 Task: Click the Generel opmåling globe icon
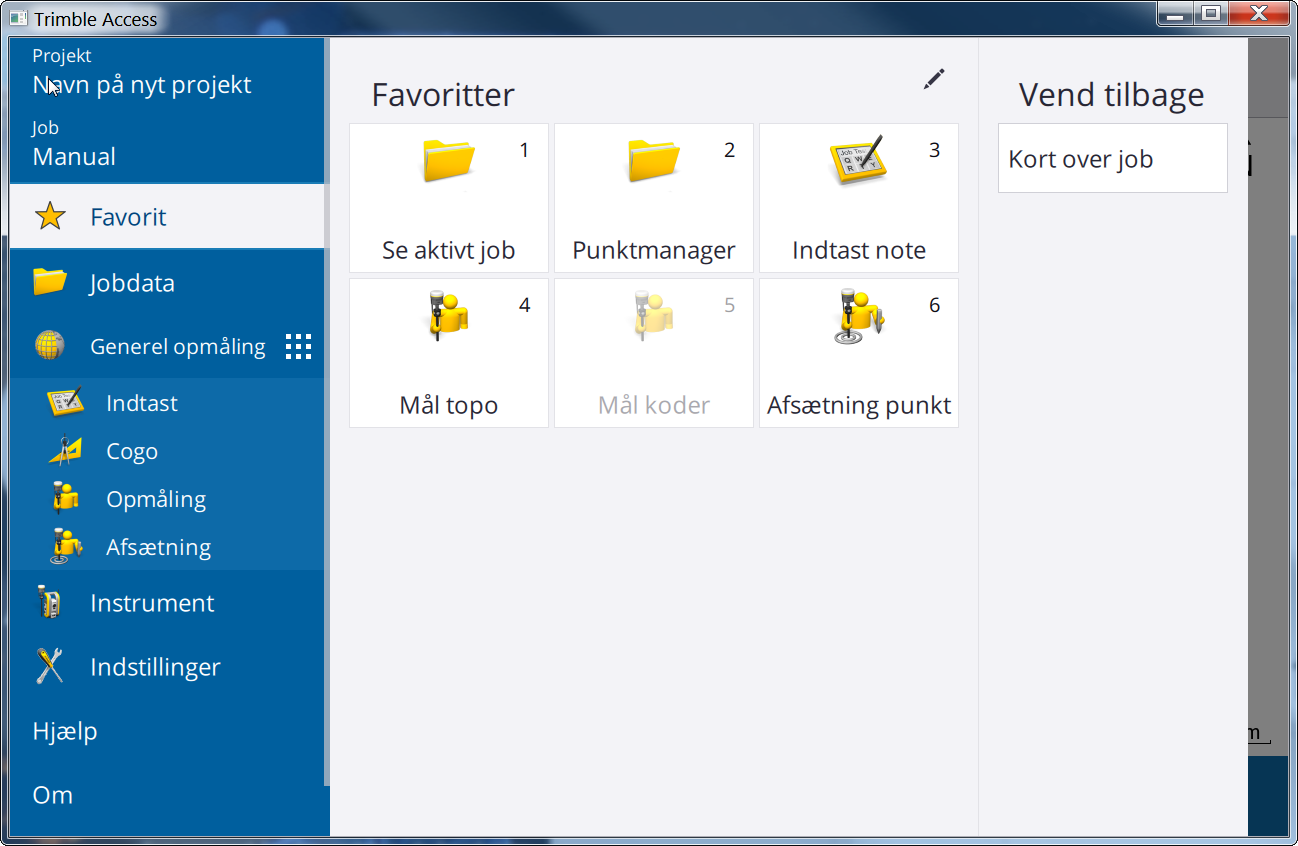coord(50,346)
